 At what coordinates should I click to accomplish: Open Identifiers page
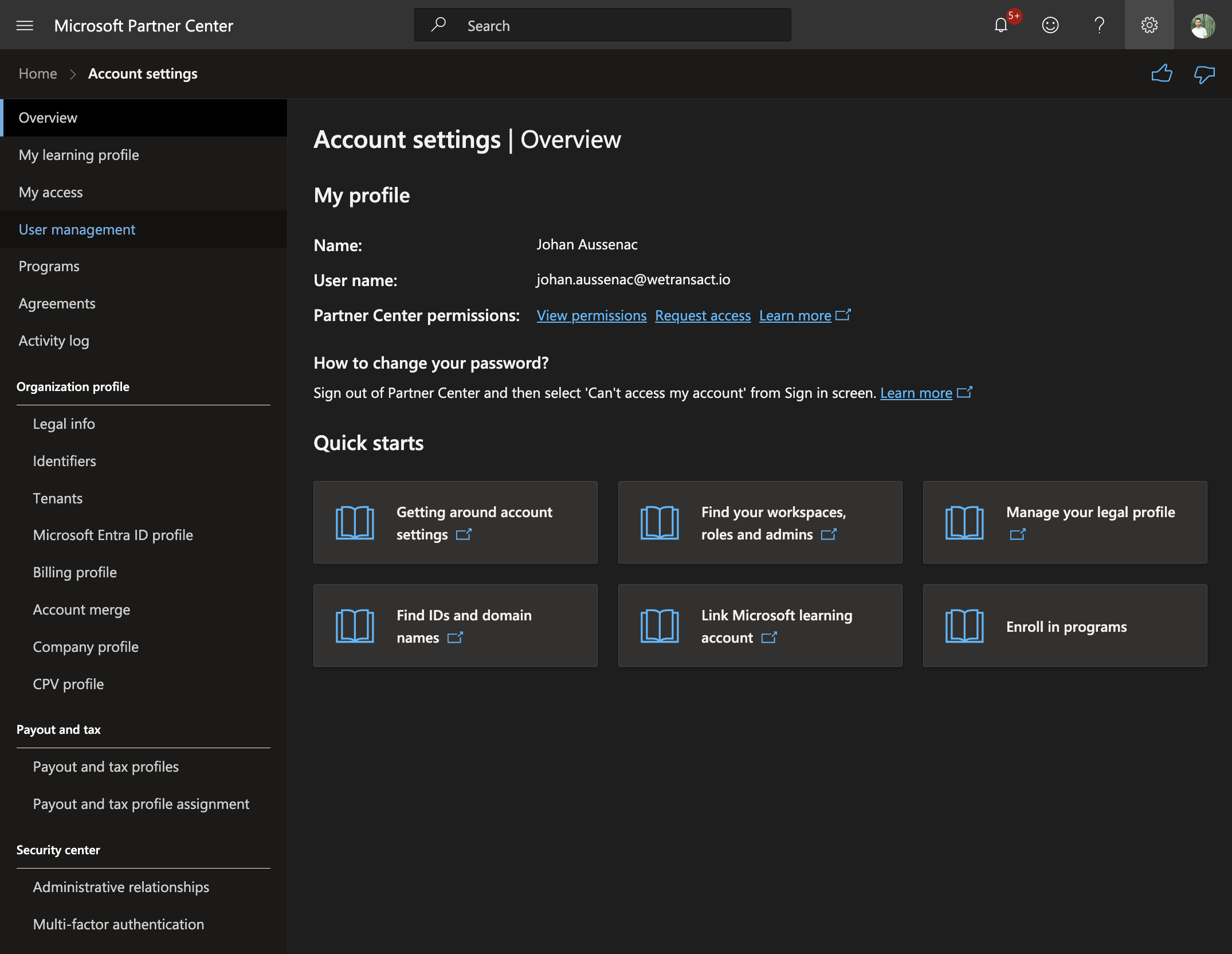(x=143, y=461)
